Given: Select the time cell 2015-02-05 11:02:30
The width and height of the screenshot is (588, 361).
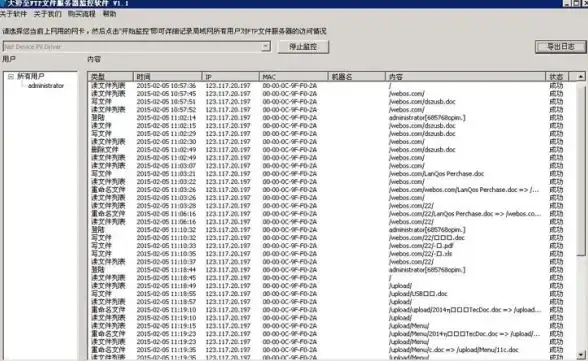Looking at the screenshot, I should (x=166, y=142).
